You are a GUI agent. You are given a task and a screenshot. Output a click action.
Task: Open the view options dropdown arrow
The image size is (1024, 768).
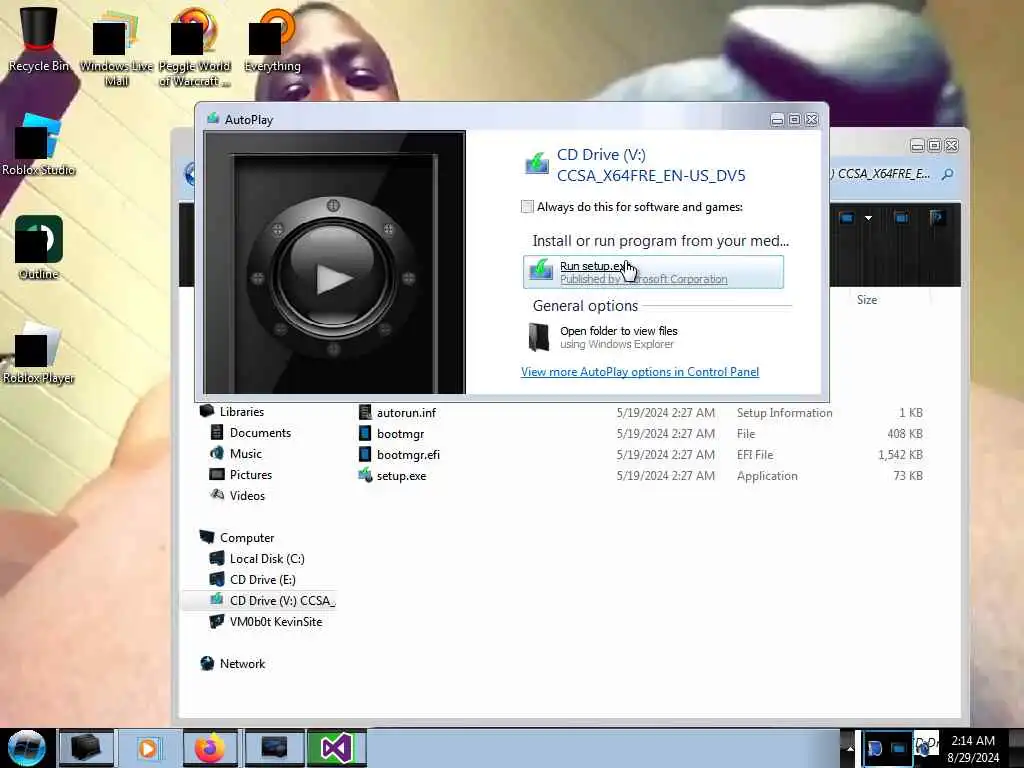pos(869,218)
